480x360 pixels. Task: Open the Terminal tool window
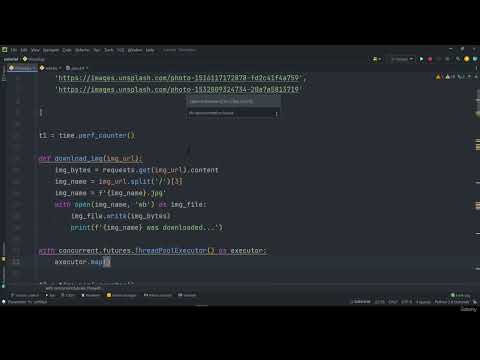tap(187, 295)
